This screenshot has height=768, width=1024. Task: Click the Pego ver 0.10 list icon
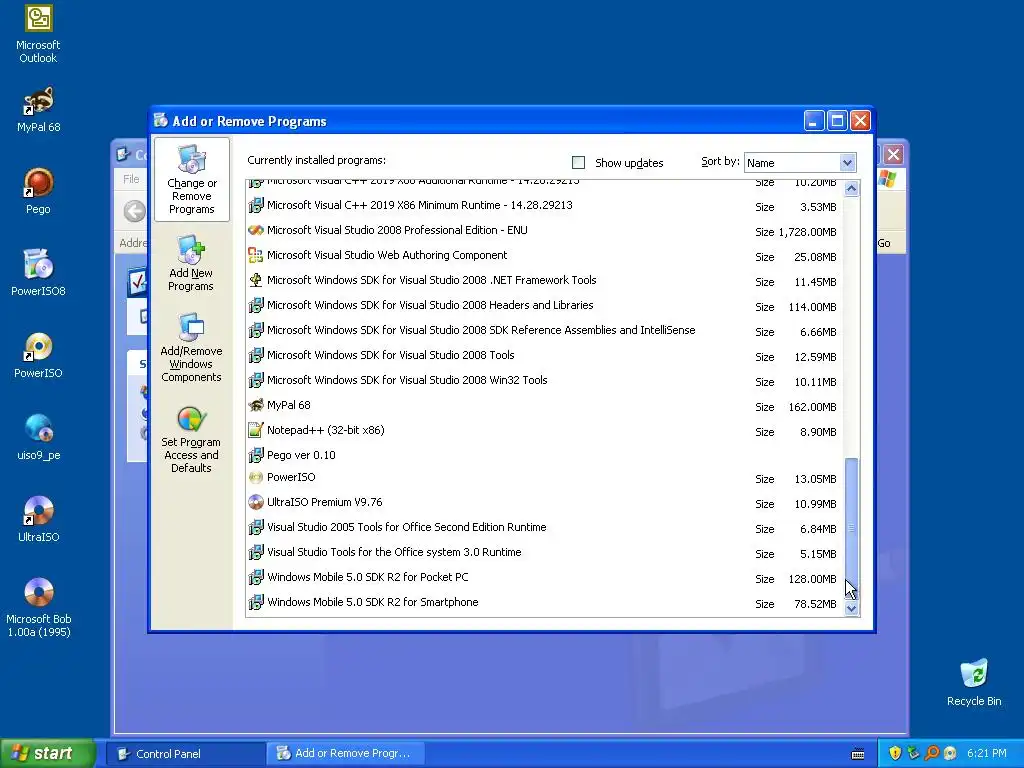pyautogui.click(x=256, y=455)
